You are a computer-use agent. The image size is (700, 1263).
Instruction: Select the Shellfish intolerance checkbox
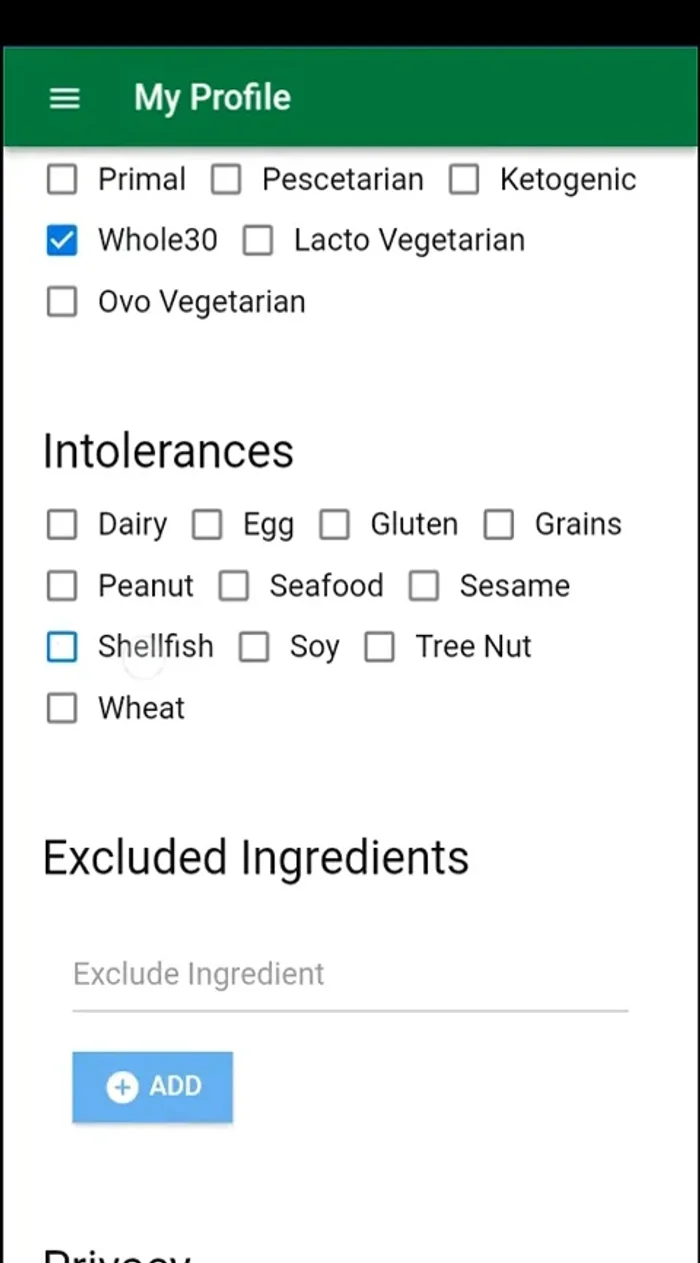pyautogui.click(x=62, y=647)
